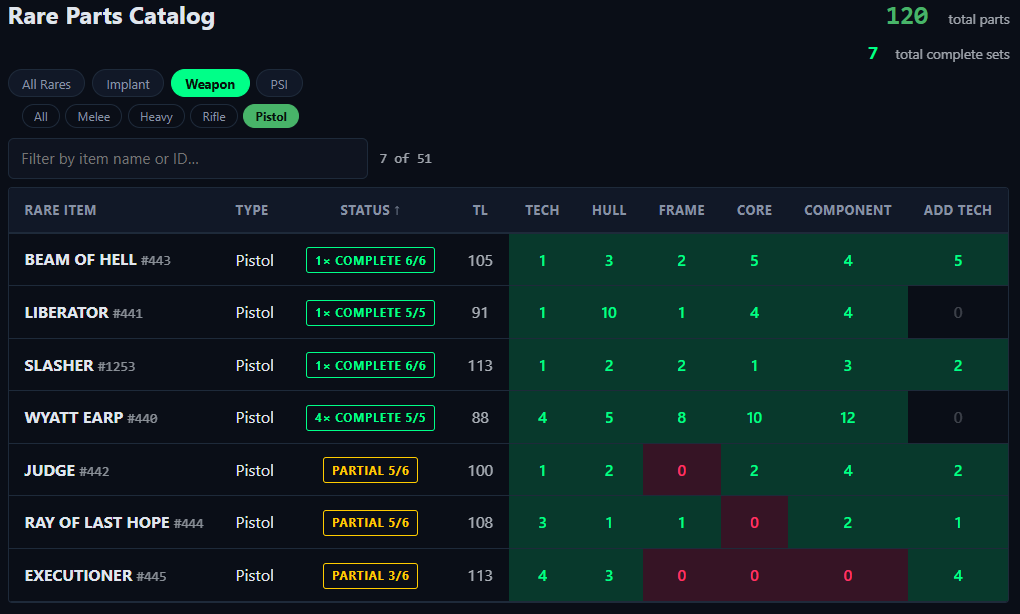Image resolution: width=1020 pixels, height=614 pixels.
Task: Sort by the COMPONENT column header
Action: pyautogui.click(x=848, y=210)
